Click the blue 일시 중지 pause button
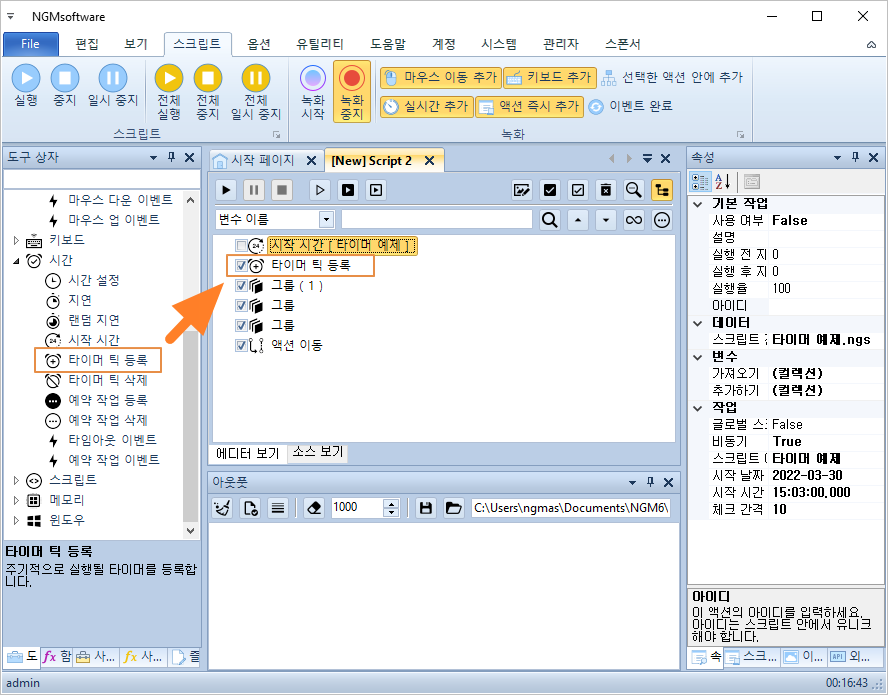888x695 pixels. pyautogui.click(x=113, y=86)
